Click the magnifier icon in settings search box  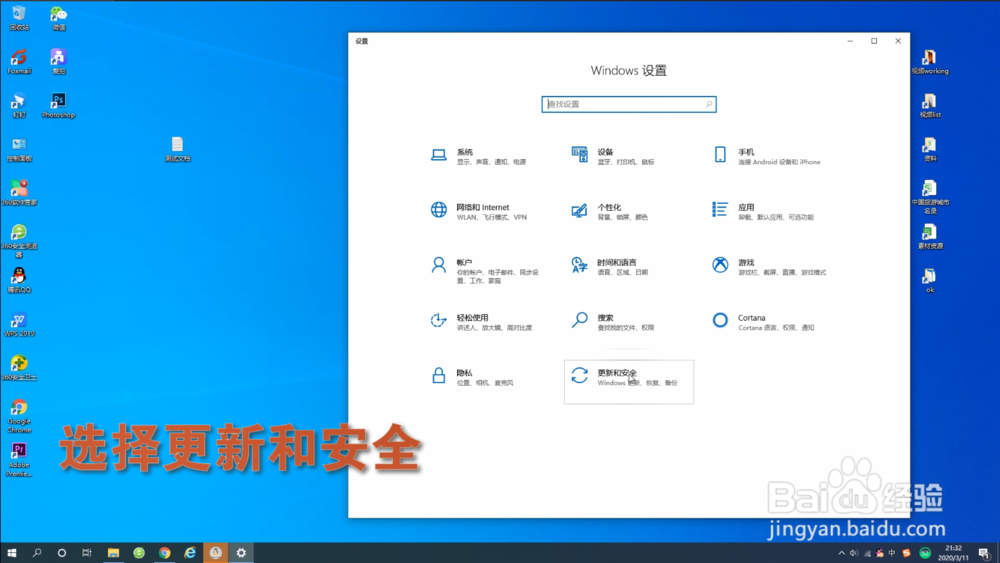(x=709, y=104)
